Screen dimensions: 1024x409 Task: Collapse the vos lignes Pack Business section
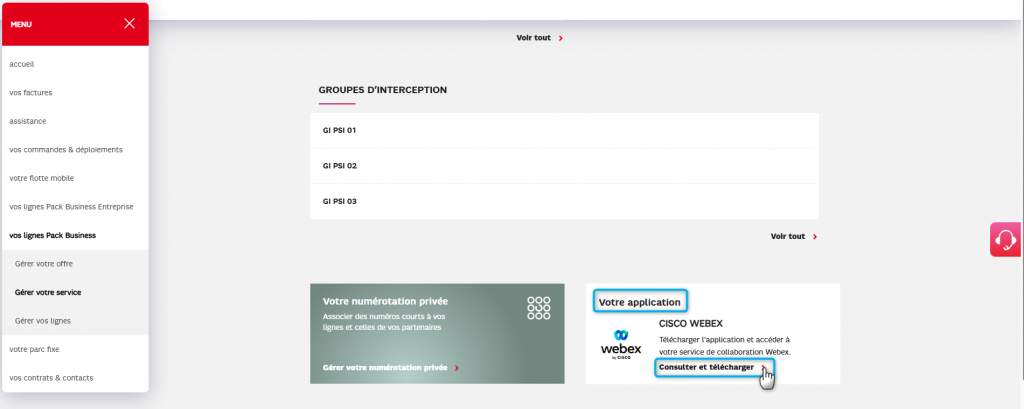60,235
